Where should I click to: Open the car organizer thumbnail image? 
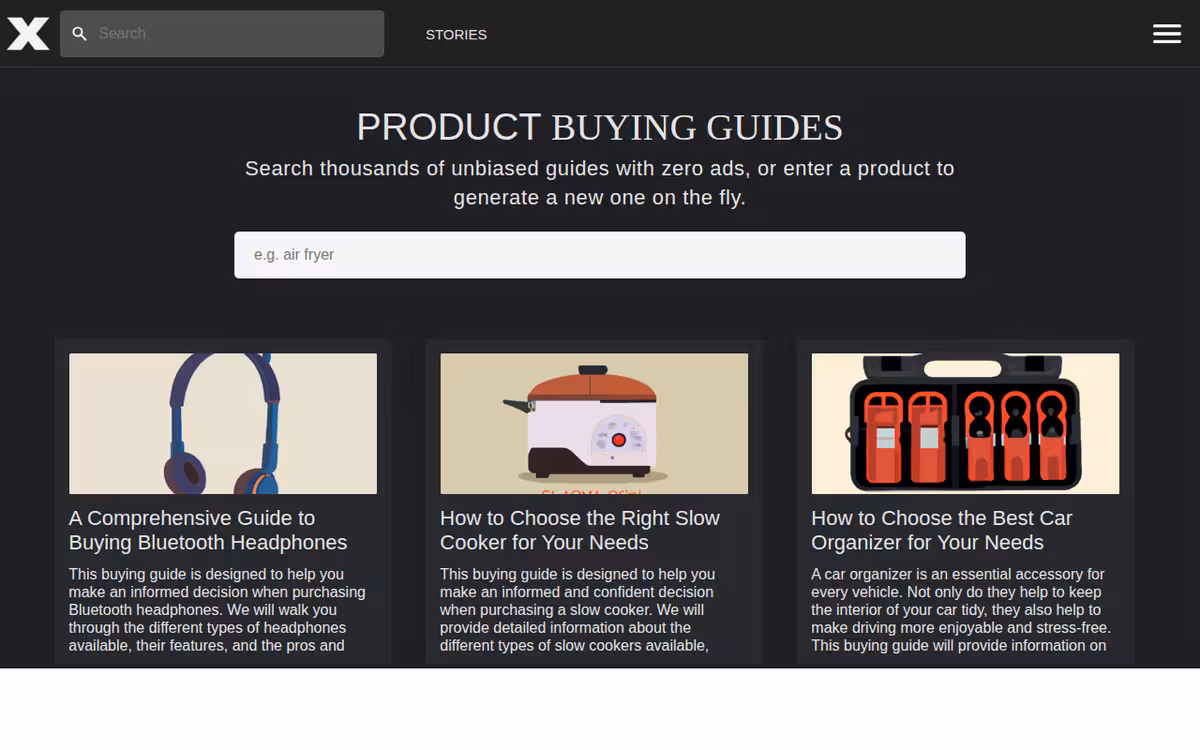tap(965, 423)
